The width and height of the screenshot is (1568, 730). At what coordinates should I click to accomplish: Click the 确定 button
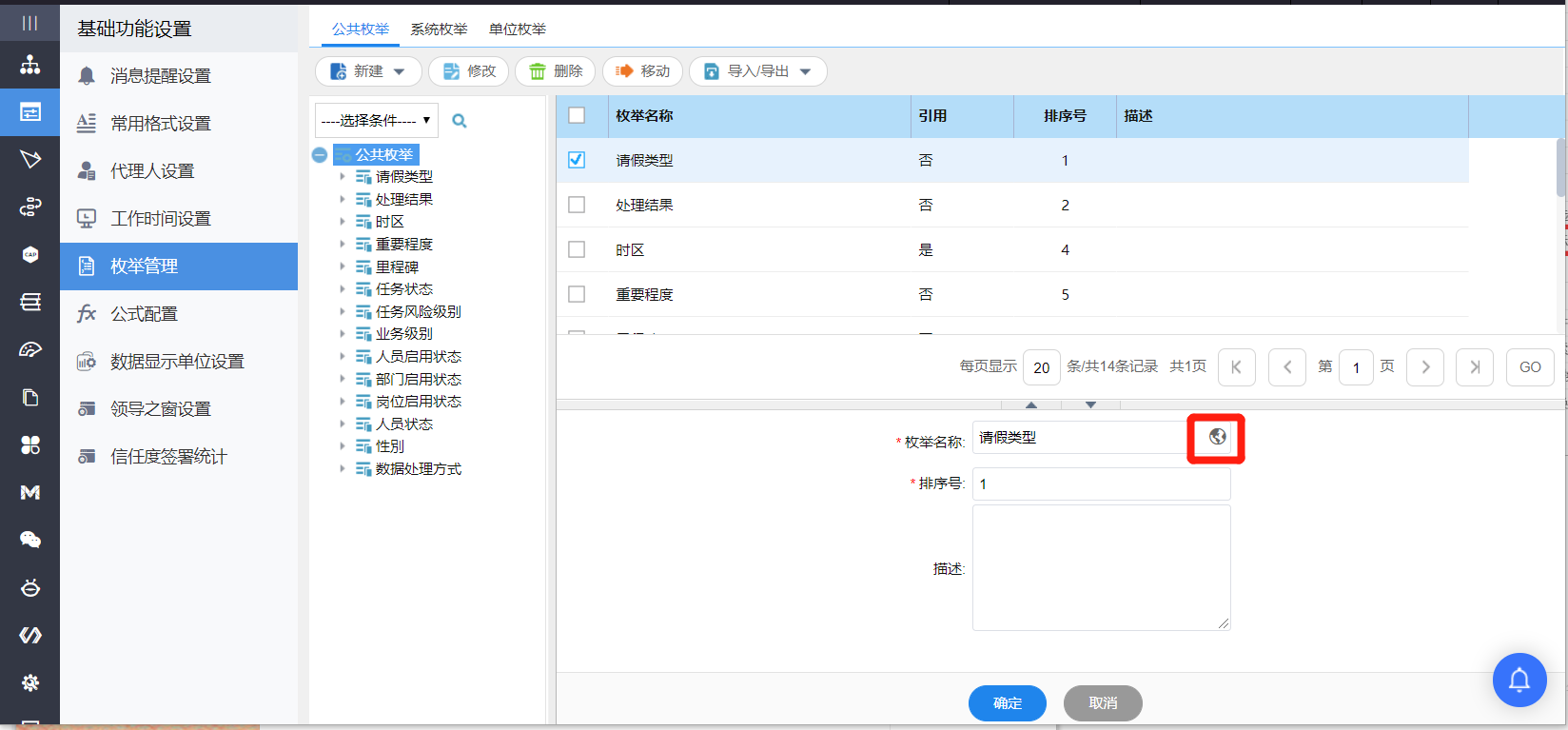pyautogui.click(x=1007, y=703)
